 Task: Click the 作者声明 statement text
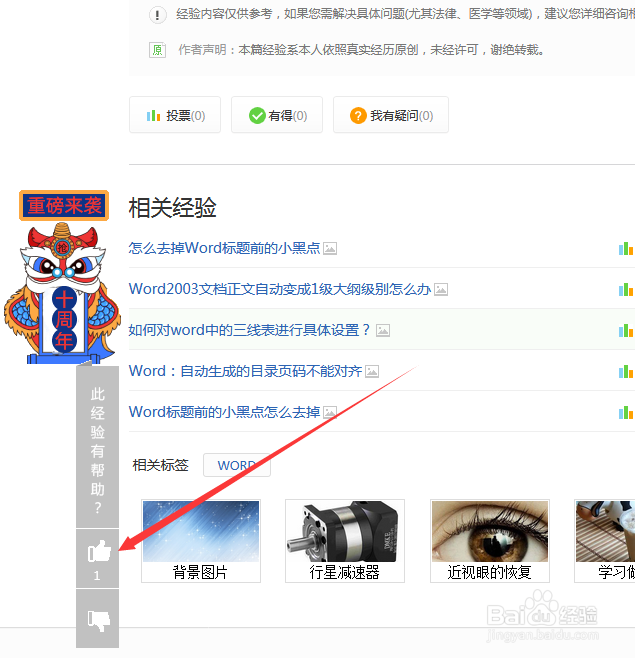pyautogui.click(x=361, y=50)
